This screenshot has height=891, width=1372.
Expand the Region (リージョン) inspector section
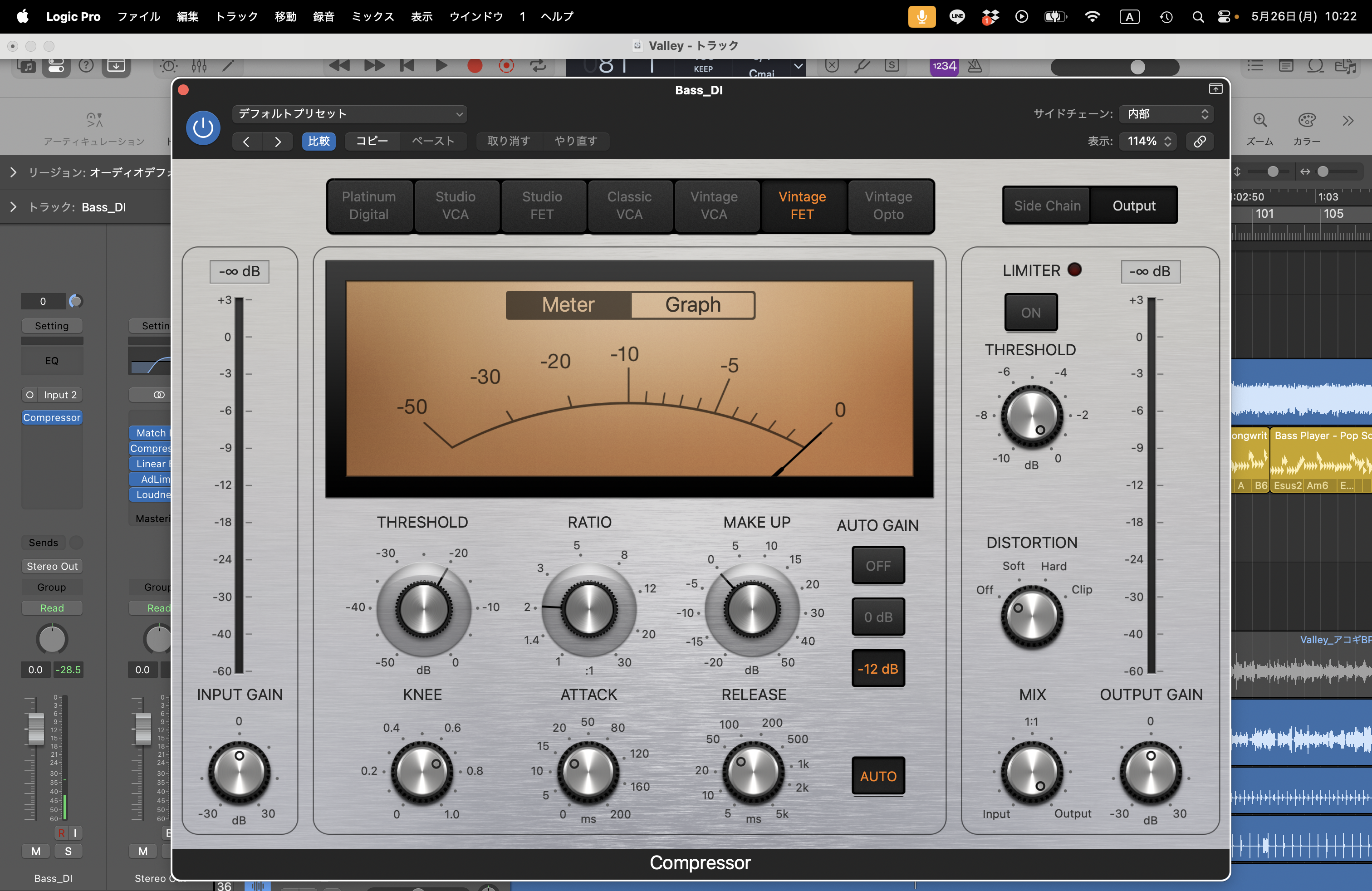[x=13, y=172]
